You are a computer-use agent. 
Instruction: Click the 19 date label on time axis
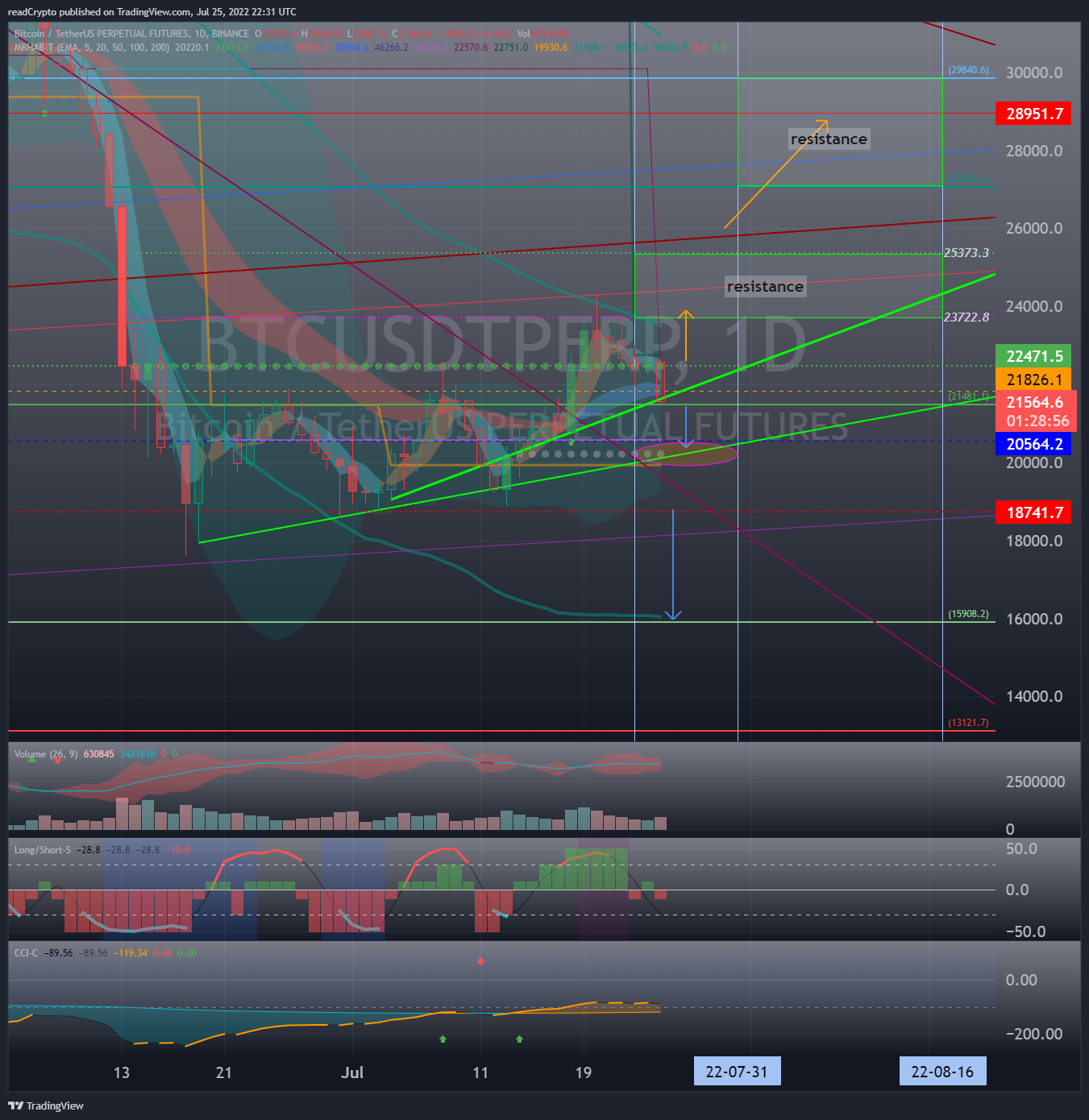(x=583, y=1072)
